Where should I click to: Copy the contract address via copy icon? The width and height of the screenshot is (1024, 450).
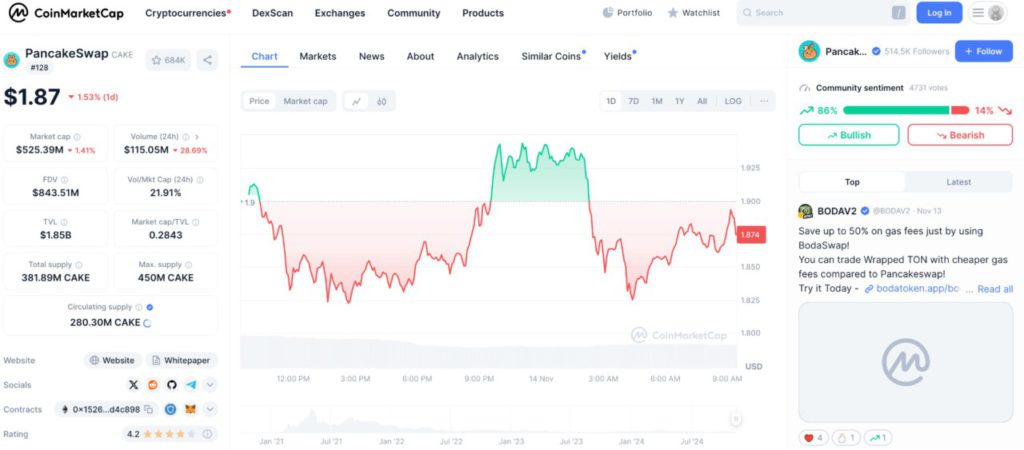click(x=148, y=409)
